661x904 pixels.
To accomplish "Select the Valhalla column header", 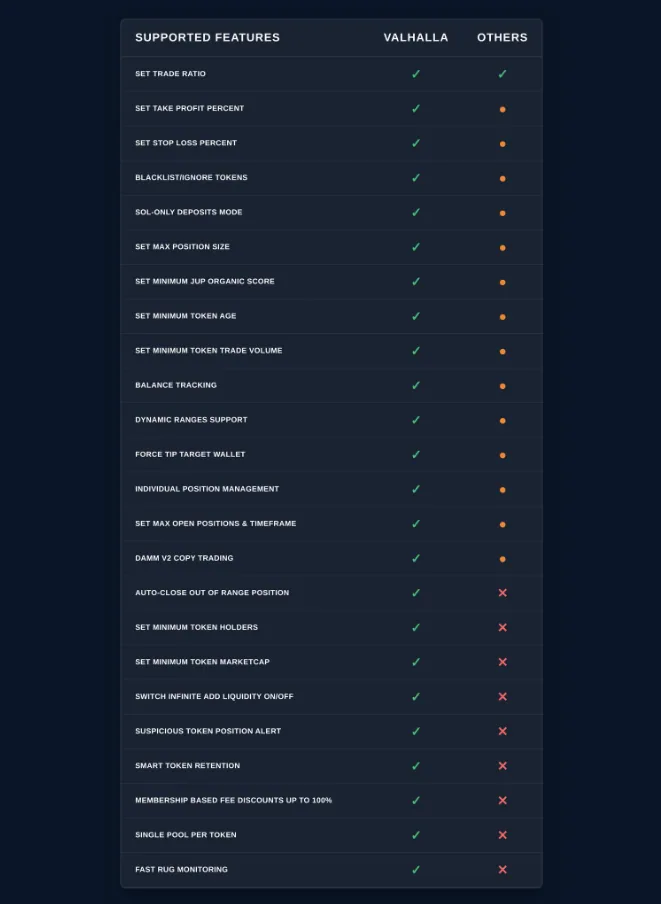I will pos(416,37).
